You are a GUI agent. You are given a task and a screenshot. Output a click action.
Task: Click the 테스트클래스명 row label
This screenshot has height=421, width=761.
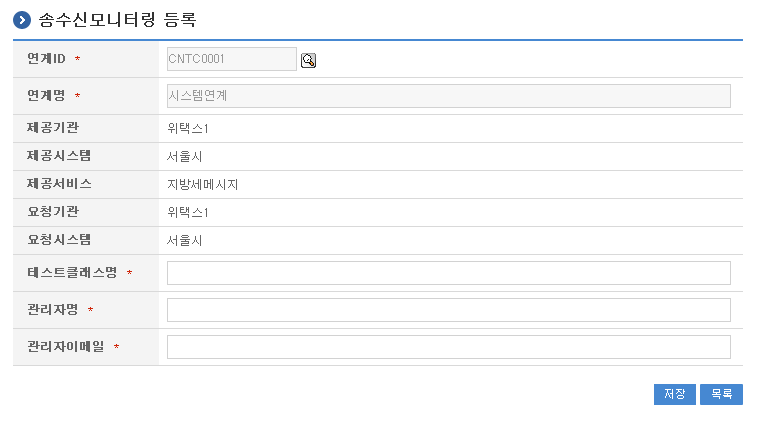(72, 273)
